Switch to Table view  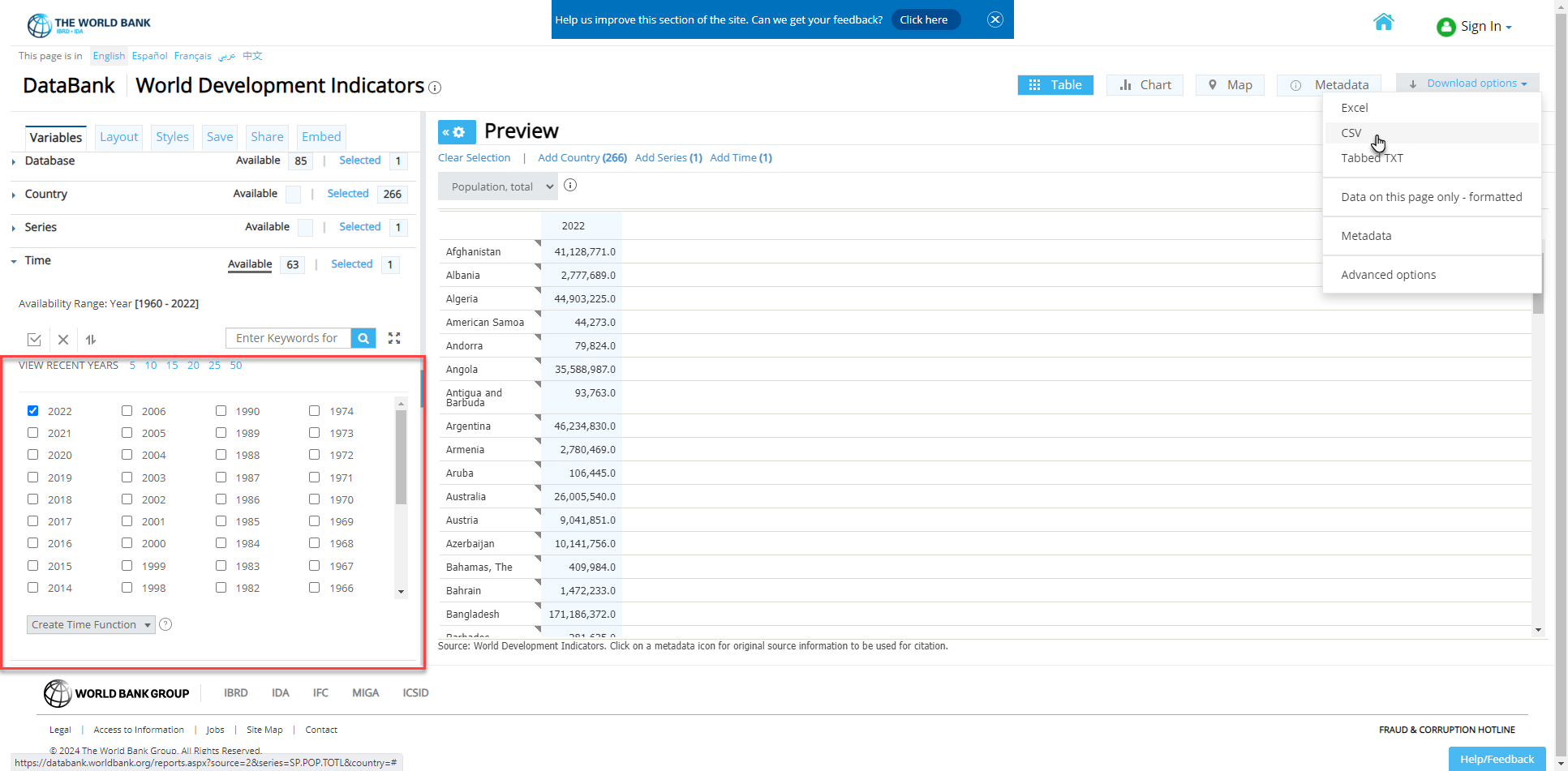click(x=1055, y=85)
